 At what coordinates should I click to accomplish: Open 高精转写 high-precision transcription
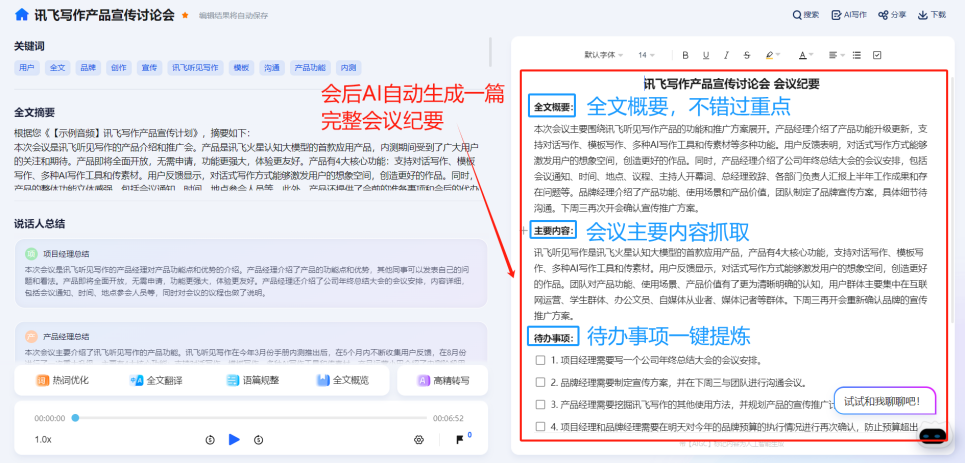click(x=444, y=380)
